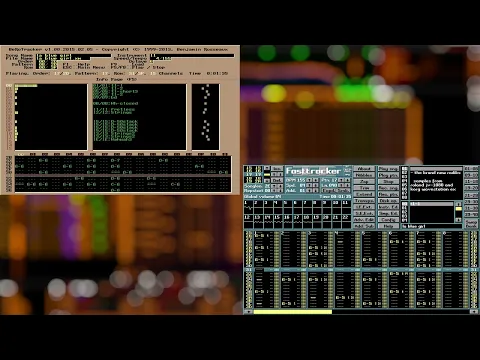Decrease Ptn. number with down arrow

[348, 180]
